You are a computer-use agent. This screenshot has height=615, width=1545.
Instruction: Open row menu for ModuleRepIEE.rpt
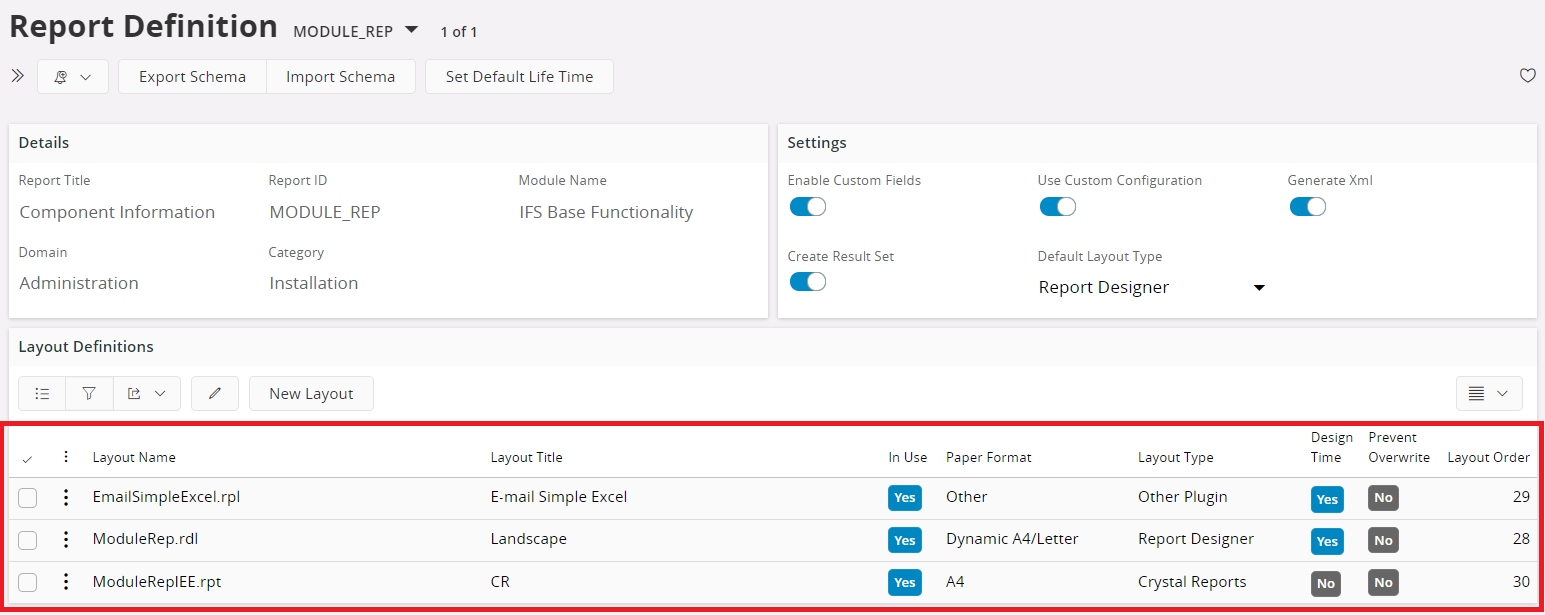pyautogui.click(x=66, y=581)
